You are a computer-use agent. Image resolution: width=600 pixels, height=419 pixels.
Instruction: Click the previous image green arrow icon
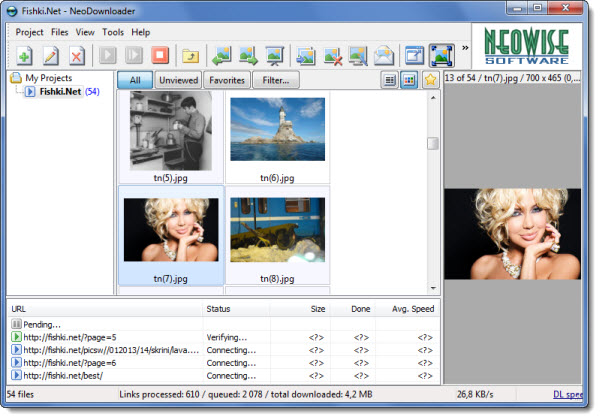221,55
